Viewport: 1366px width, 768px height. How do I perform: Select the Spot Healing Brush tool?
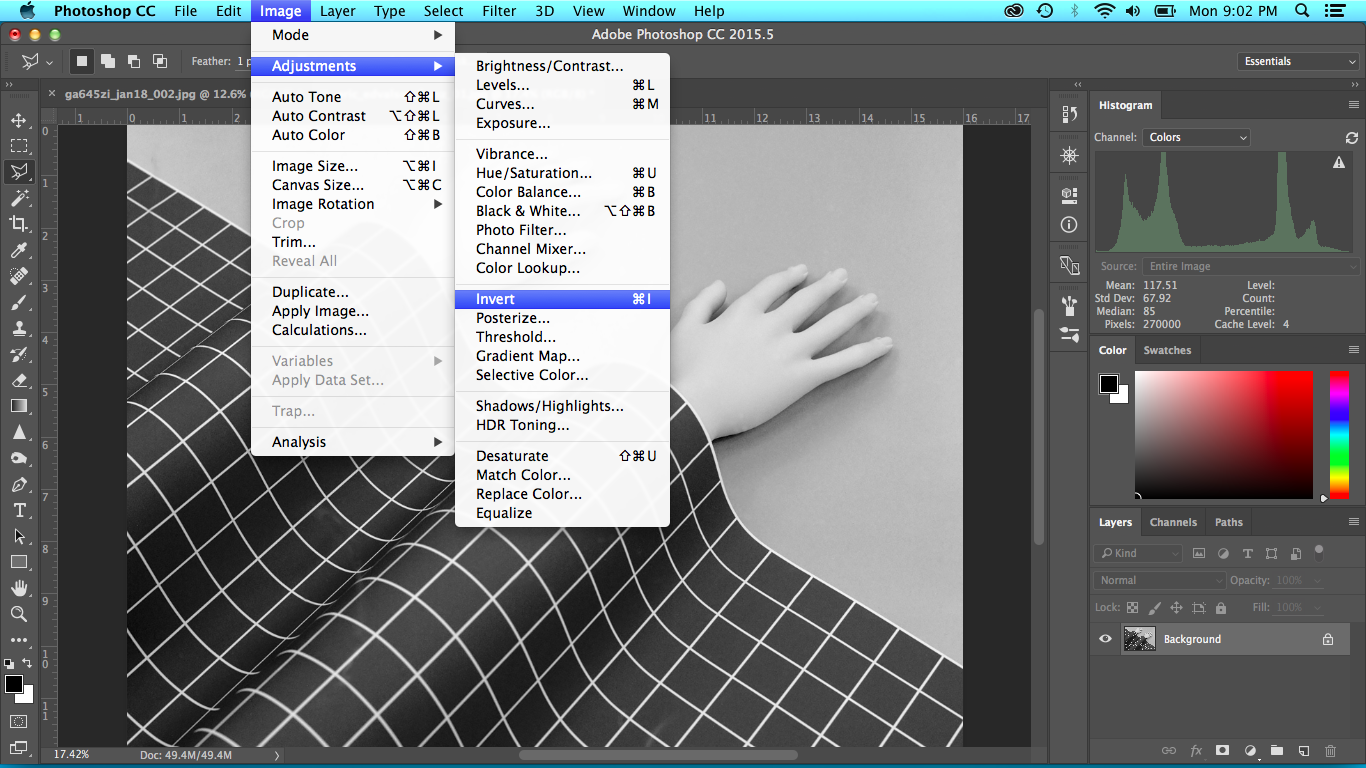tap(18, 276)
